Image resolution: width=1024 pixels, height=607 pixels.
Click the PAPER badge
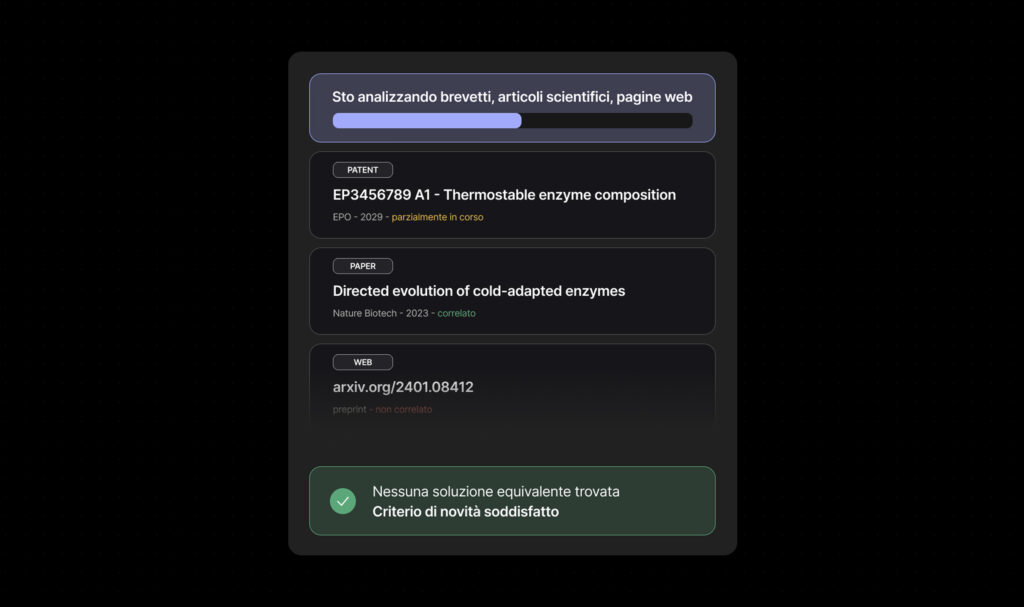362,266
